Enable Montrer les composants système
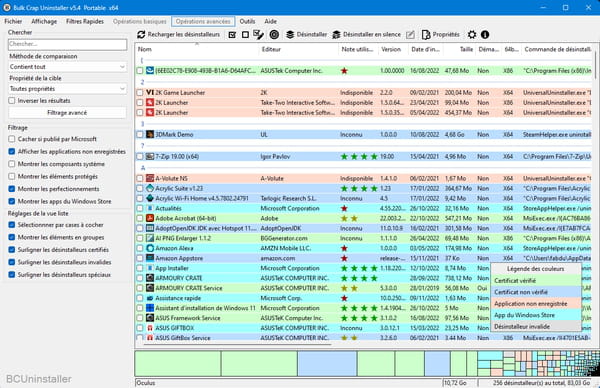600x388 pixels. [12, 164]
